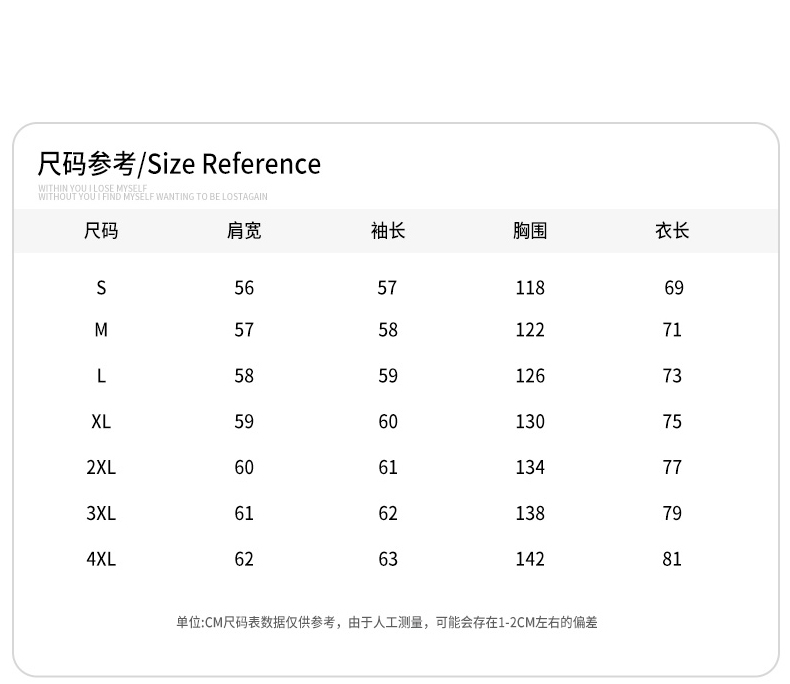This screenshot has height=684, width=790.
Task: Click the measurement disclaimer note at bottom
Action: pyautogui.click(x=387, y=622)
